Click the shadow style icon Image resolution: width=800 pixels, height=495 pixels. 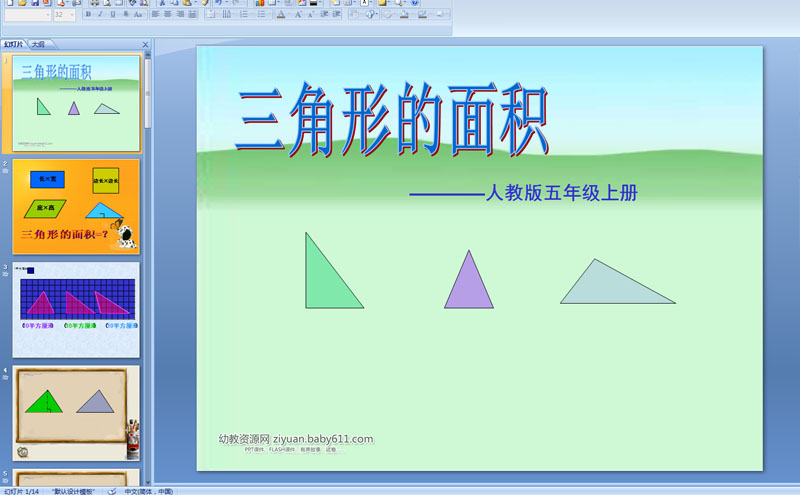(x=439, y=14)
